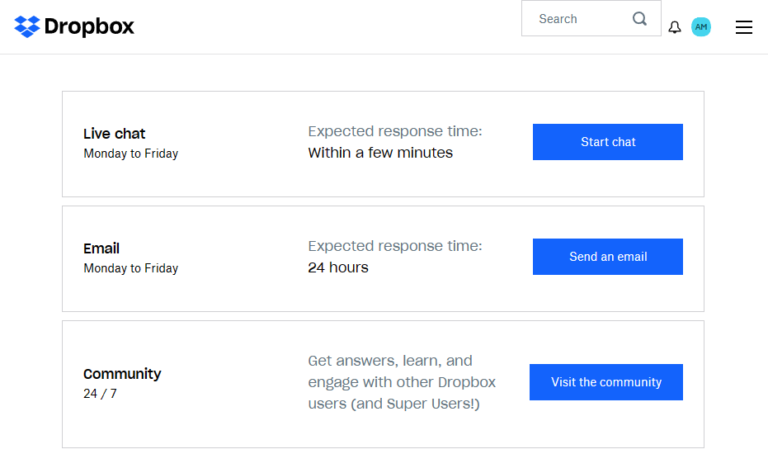This screenshot has width=768, height=454.
Task: Click 'Expected response time' in Live chat card
Action: (394, 131)
